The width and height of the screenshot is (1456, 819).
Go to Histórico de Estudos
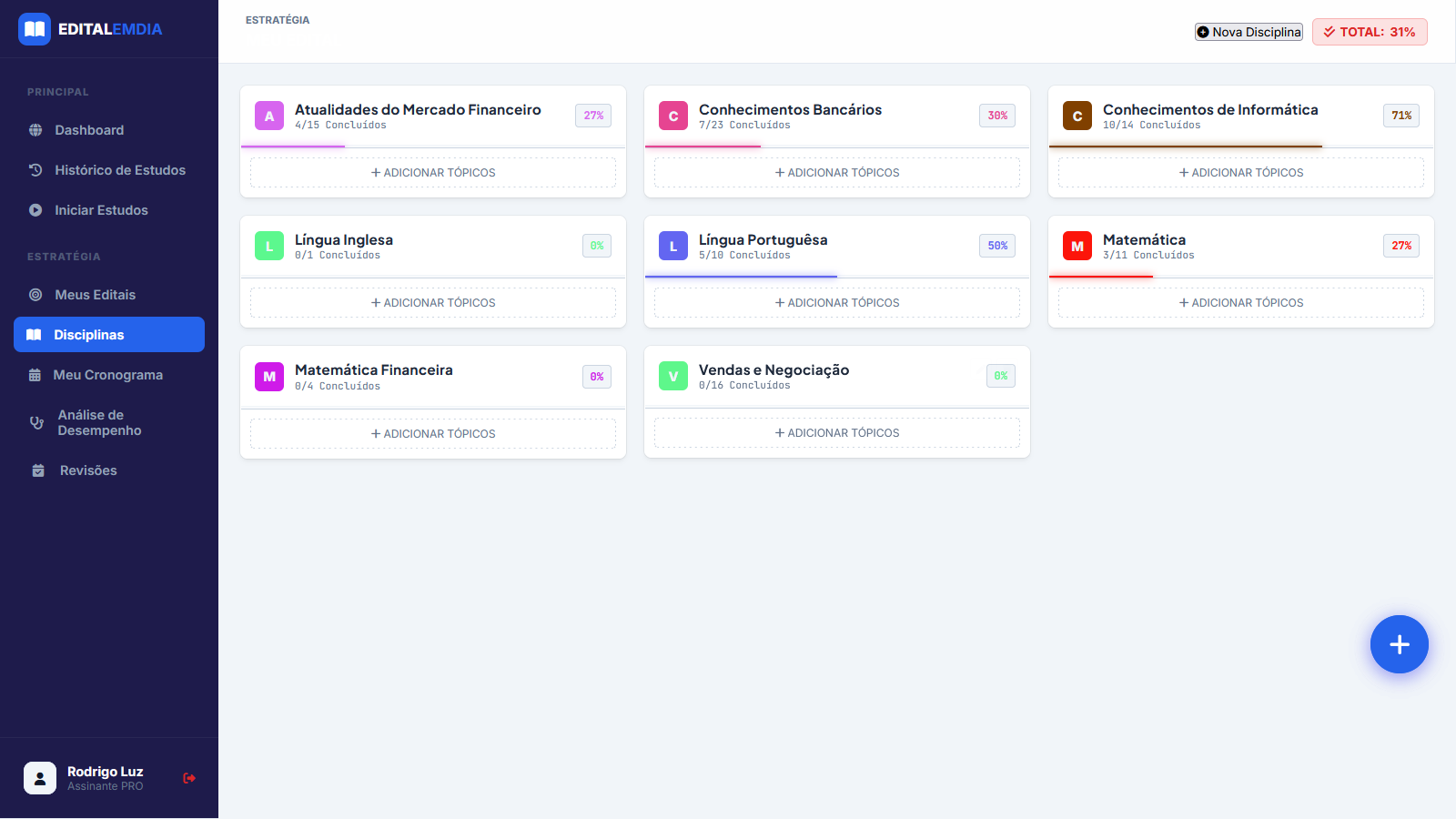click(x=119, y=170)
